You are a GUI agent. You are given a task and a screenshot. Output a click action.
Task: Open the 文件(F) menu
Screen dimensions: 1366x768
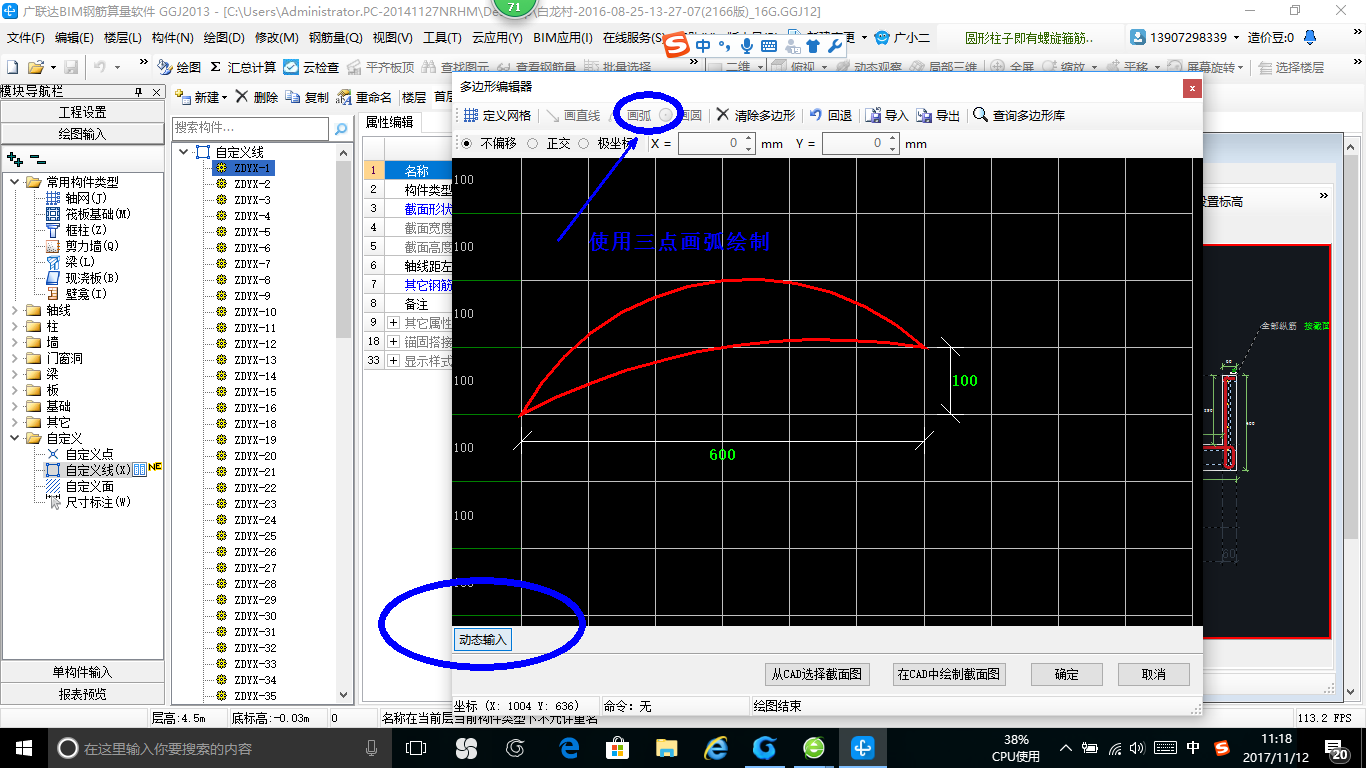(25, 38)
